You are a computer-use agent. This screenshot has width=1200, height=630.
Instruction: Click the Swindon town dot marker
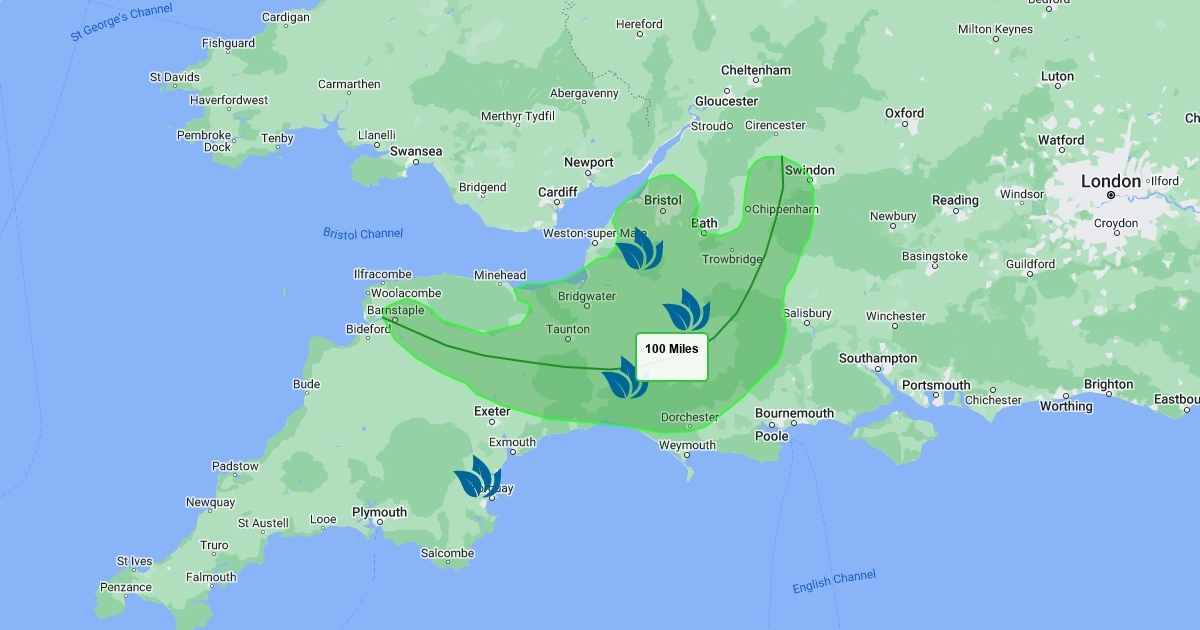[x=809, y=181]
